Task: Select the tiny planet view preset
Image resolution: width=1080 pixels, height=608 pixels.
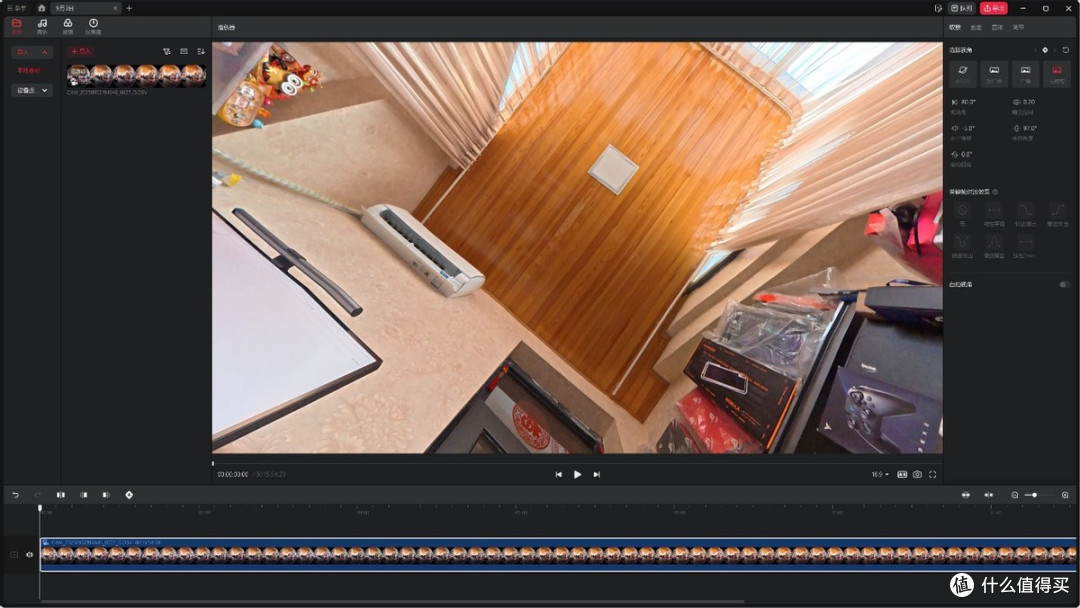Action: click(963, 74)
